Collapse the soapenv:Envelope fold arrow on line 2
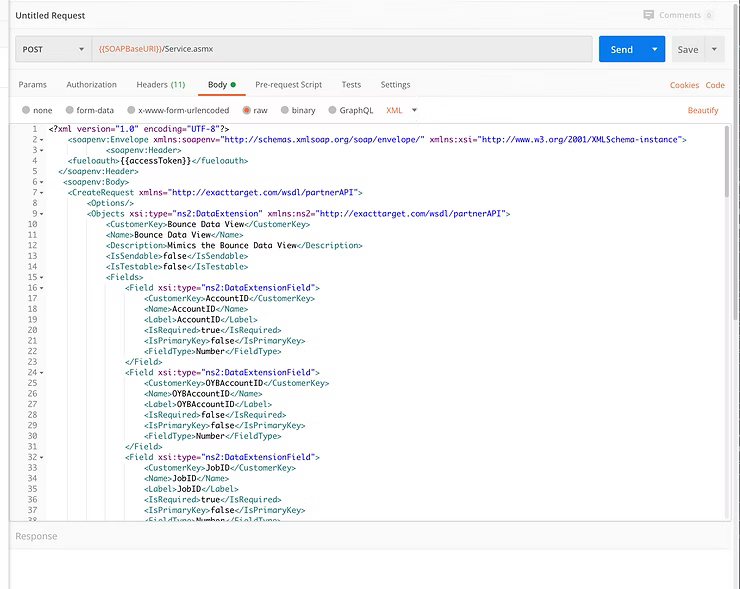Screen dimensions: 740x589 tap(42, 139)
